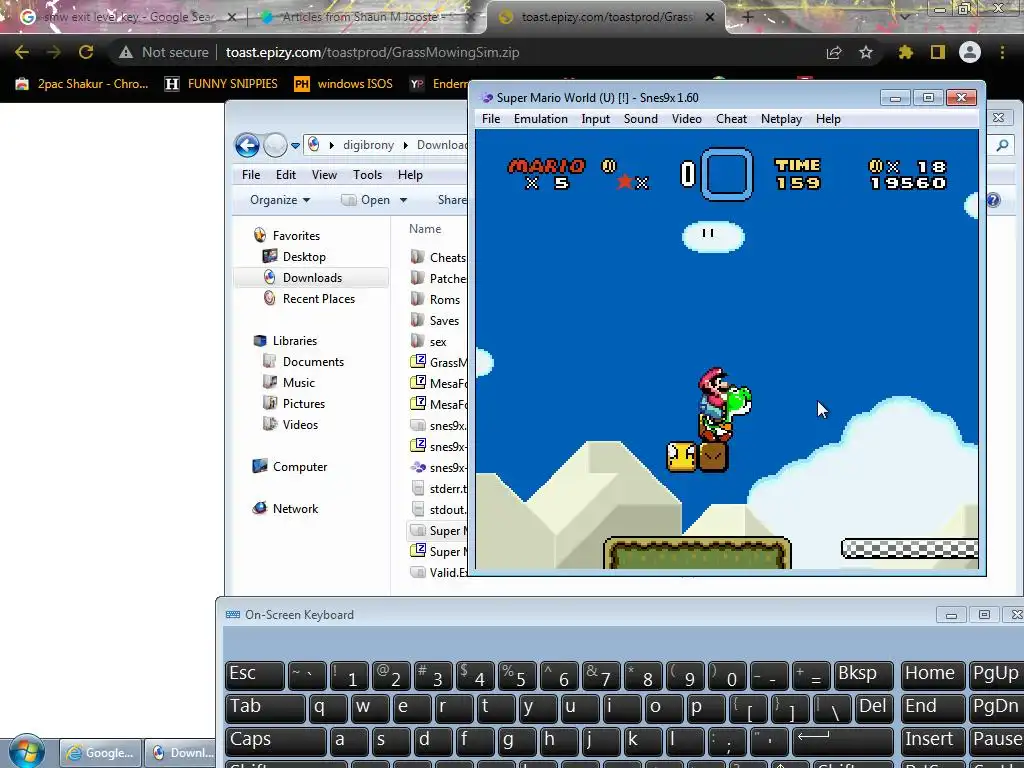Viewport: 1024px width, 768px height.
Task: Click Bksp key on On-Screen Keyboard
Action: 863,675
